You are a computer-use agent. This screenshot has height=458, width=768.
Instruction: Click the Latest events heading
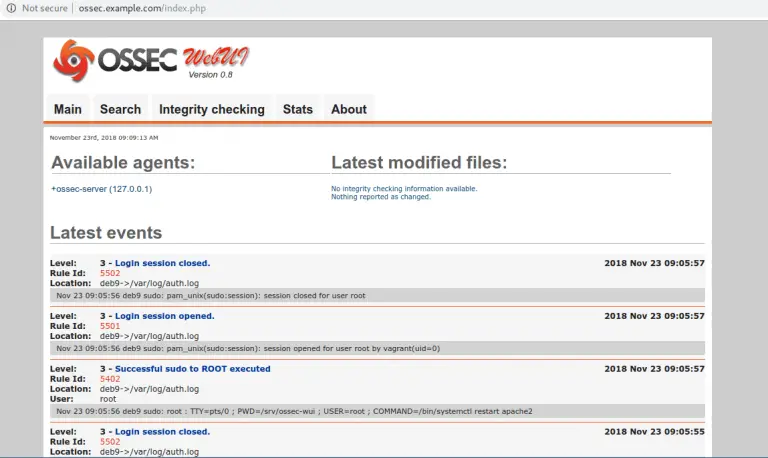click(x=106, y=233)
